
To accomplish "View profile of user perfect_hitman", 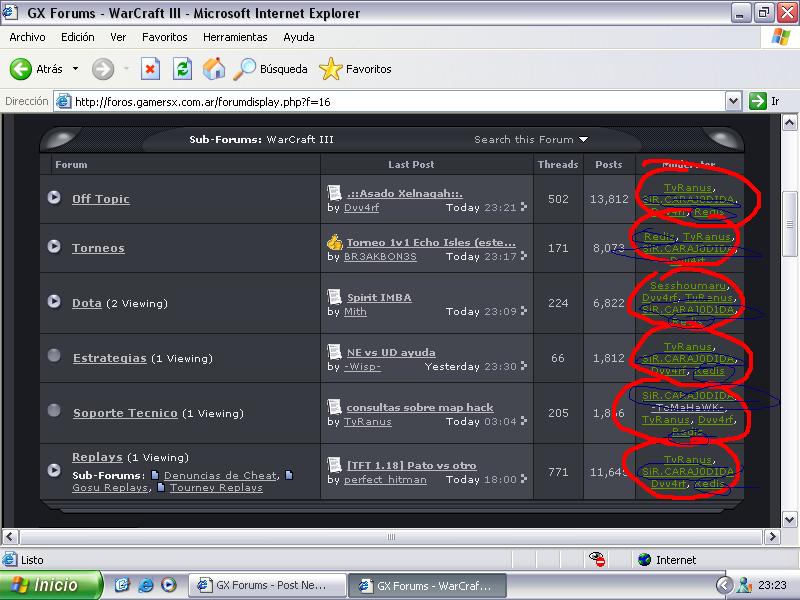I will [x=385, y=480].
